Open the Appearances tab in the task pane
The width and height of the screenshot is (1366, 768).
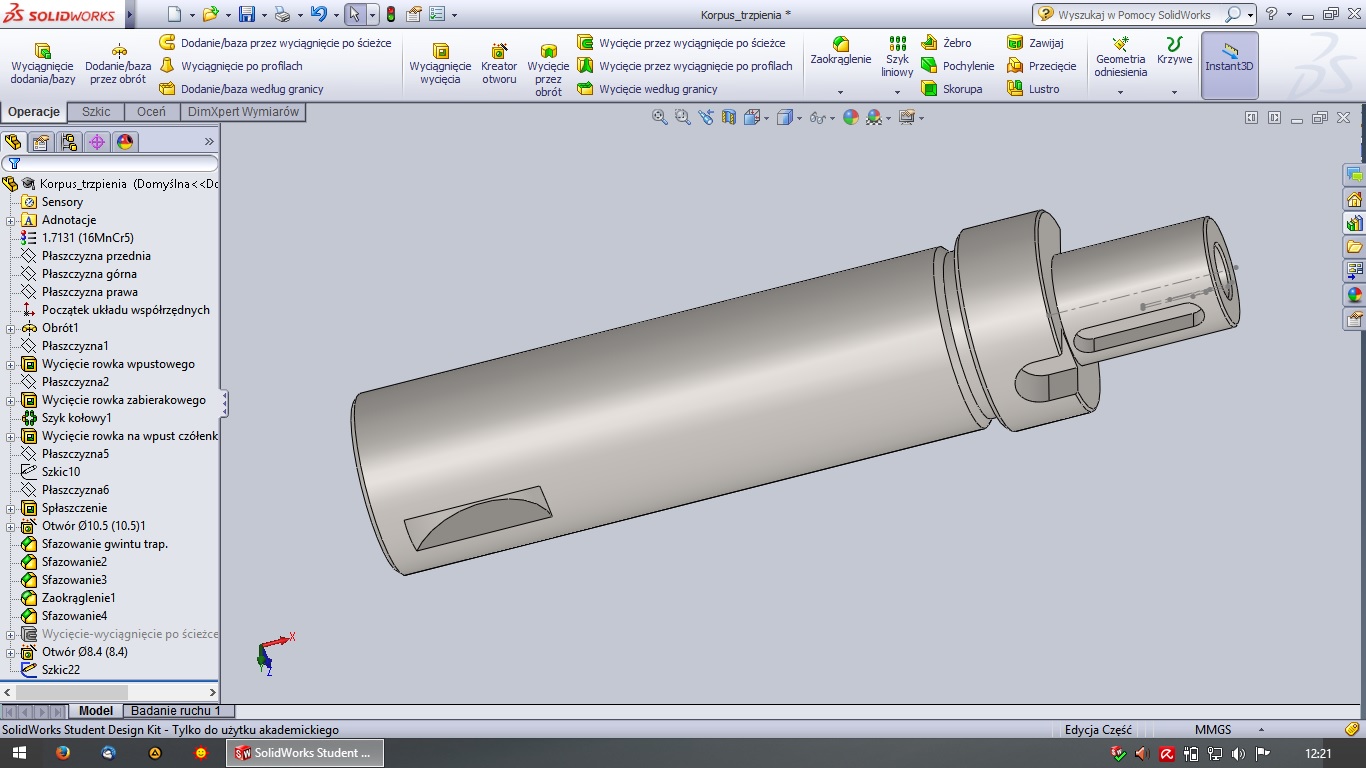coord(1354,295)
